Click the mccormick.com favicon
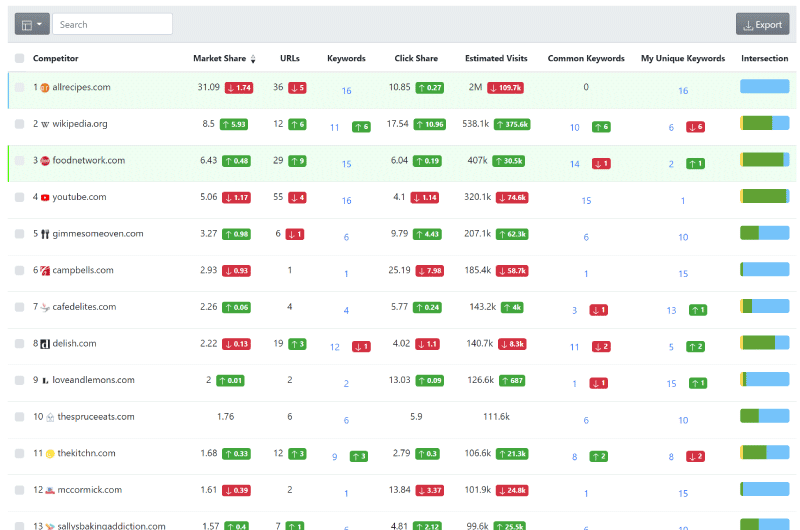Screen dimensions: 800x530 coord(50,490)
